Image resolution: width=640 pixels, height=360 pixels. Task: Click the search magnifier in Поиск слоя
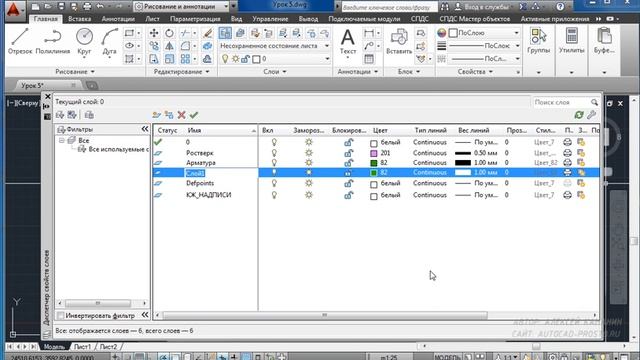(x=594, y=102)
